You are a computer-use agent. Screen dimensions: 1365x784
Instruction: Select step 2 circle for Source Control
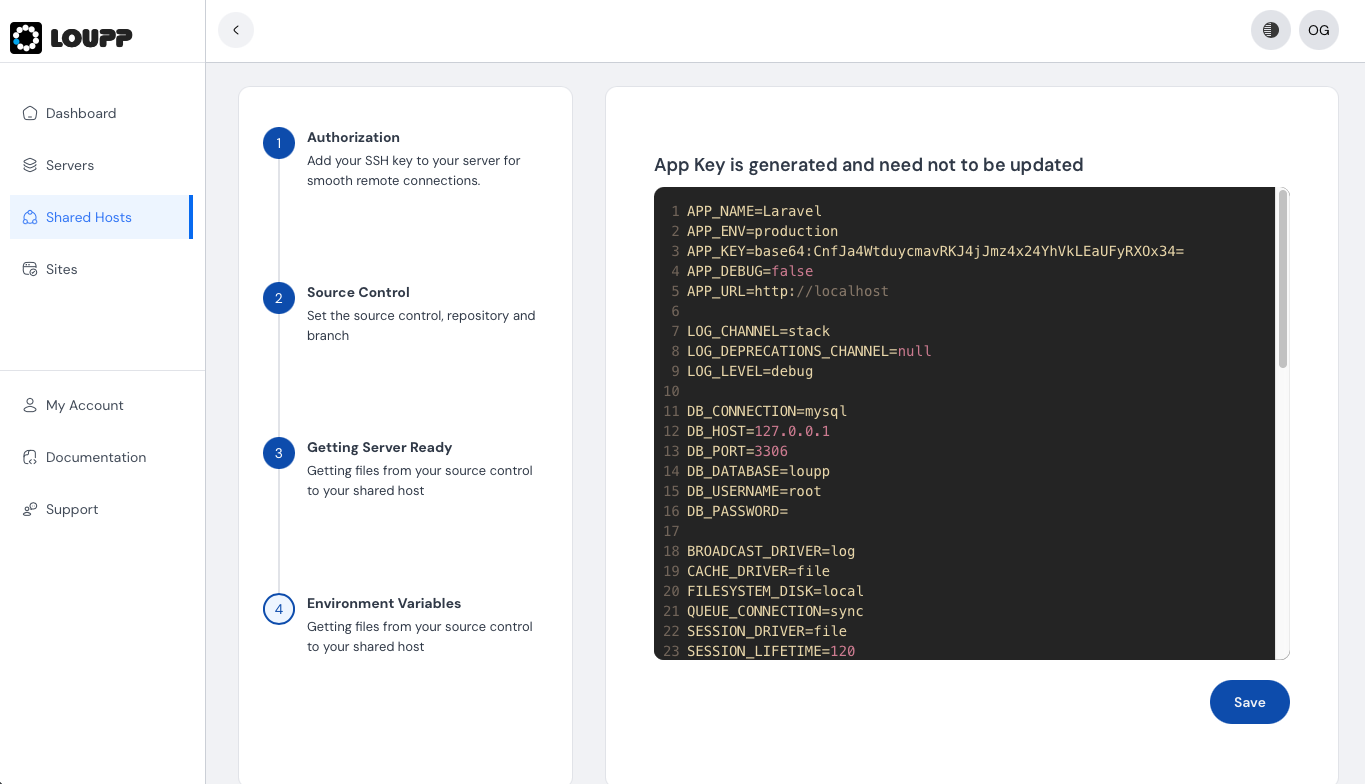coord(279,298)
